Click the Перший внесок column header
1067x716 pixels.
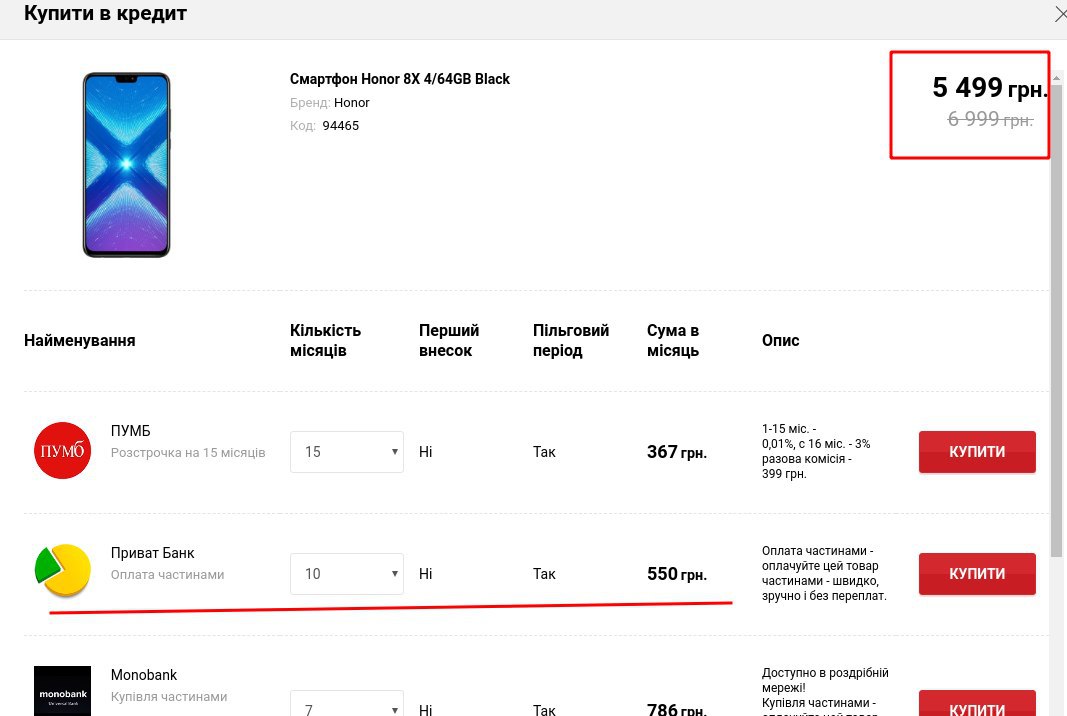click(x=449, y=340)
